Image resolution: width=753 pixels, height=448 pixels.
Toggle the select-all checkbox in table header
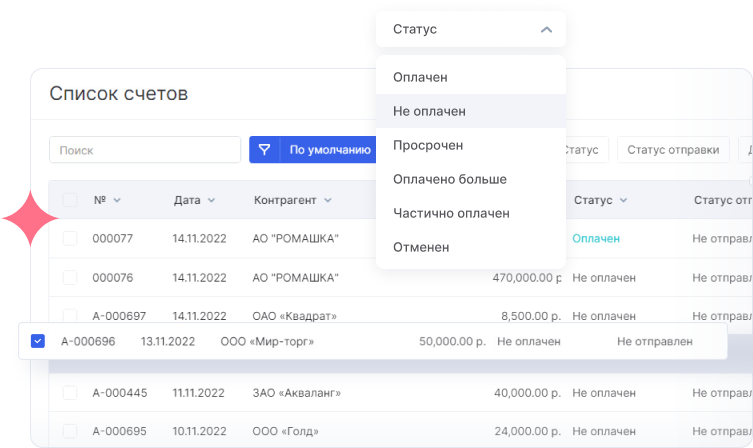pos(70,200)
